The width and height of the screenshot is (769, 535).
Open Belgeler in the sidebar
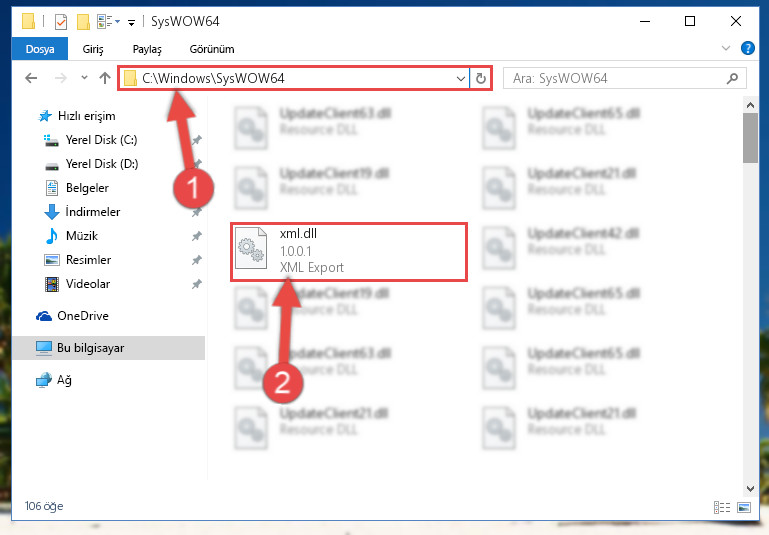(x=87, y=188)
